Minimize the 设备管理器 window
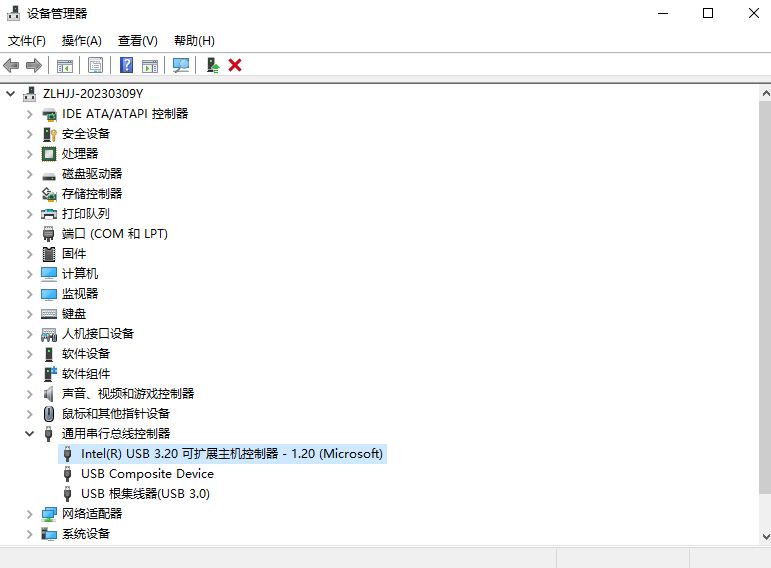771x568 pixels. coord(663,13)
